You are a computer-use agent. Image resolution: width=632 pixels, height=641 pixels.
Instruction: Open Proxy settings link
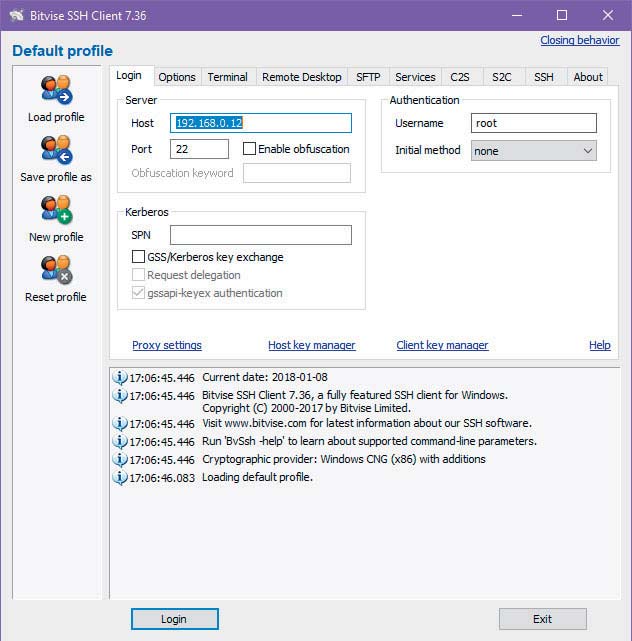click(x=167, y=345)
